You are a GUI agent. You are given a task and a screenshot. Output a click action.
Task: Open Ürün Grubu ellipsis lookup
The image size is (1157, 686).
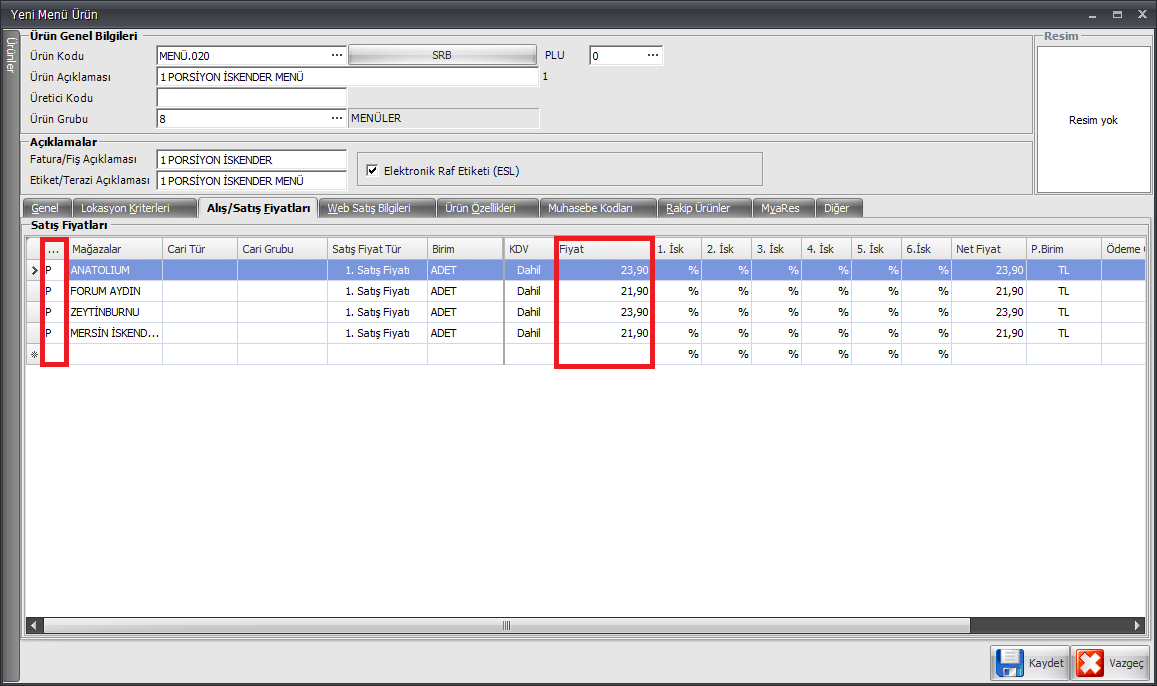click(337, 119)
